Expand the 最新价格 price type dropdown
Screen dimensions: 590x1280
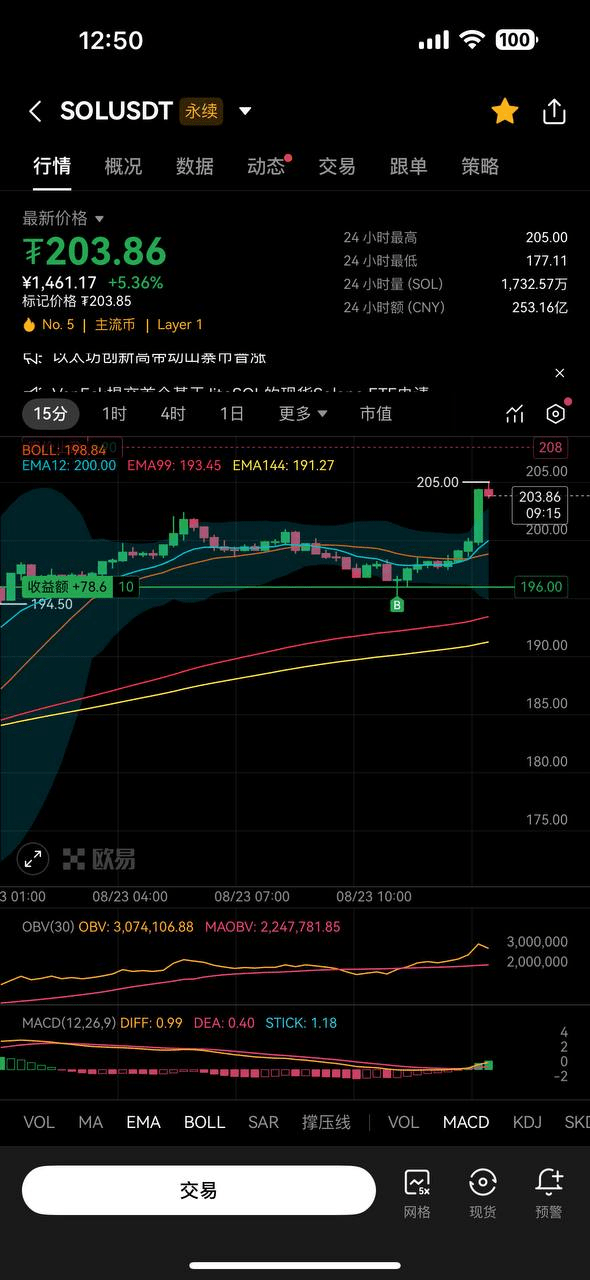pos(99,219)
